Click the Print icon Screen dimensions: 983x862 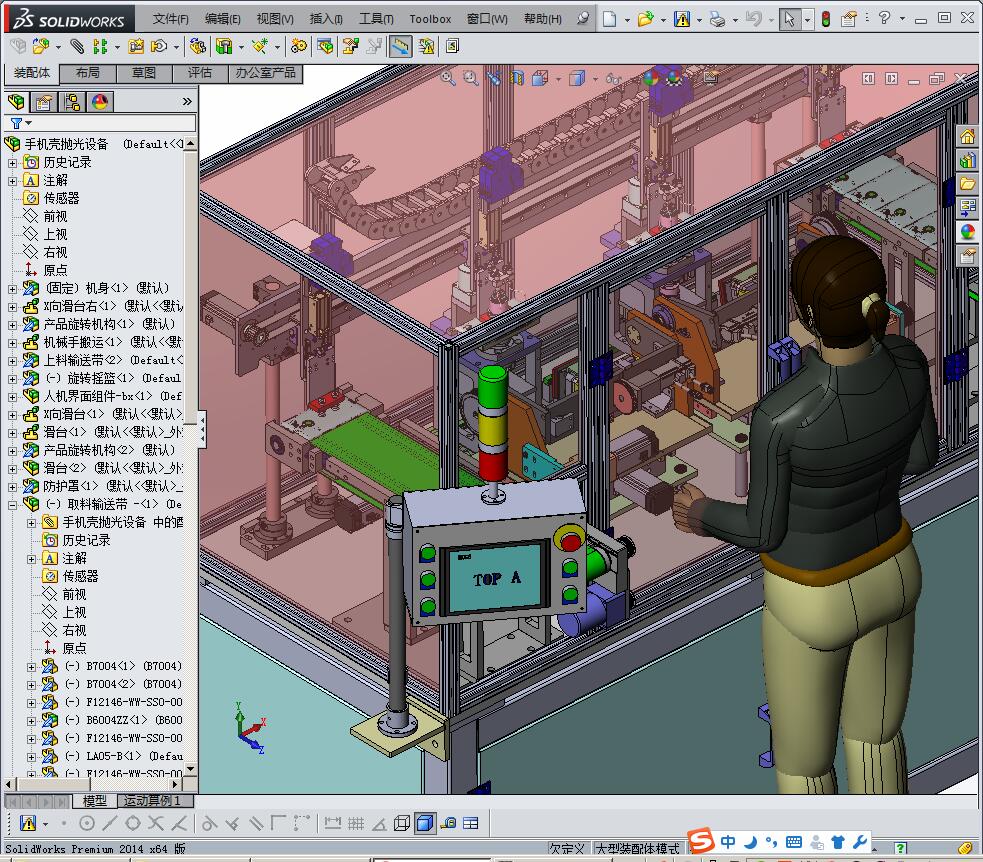click(717, 19)
